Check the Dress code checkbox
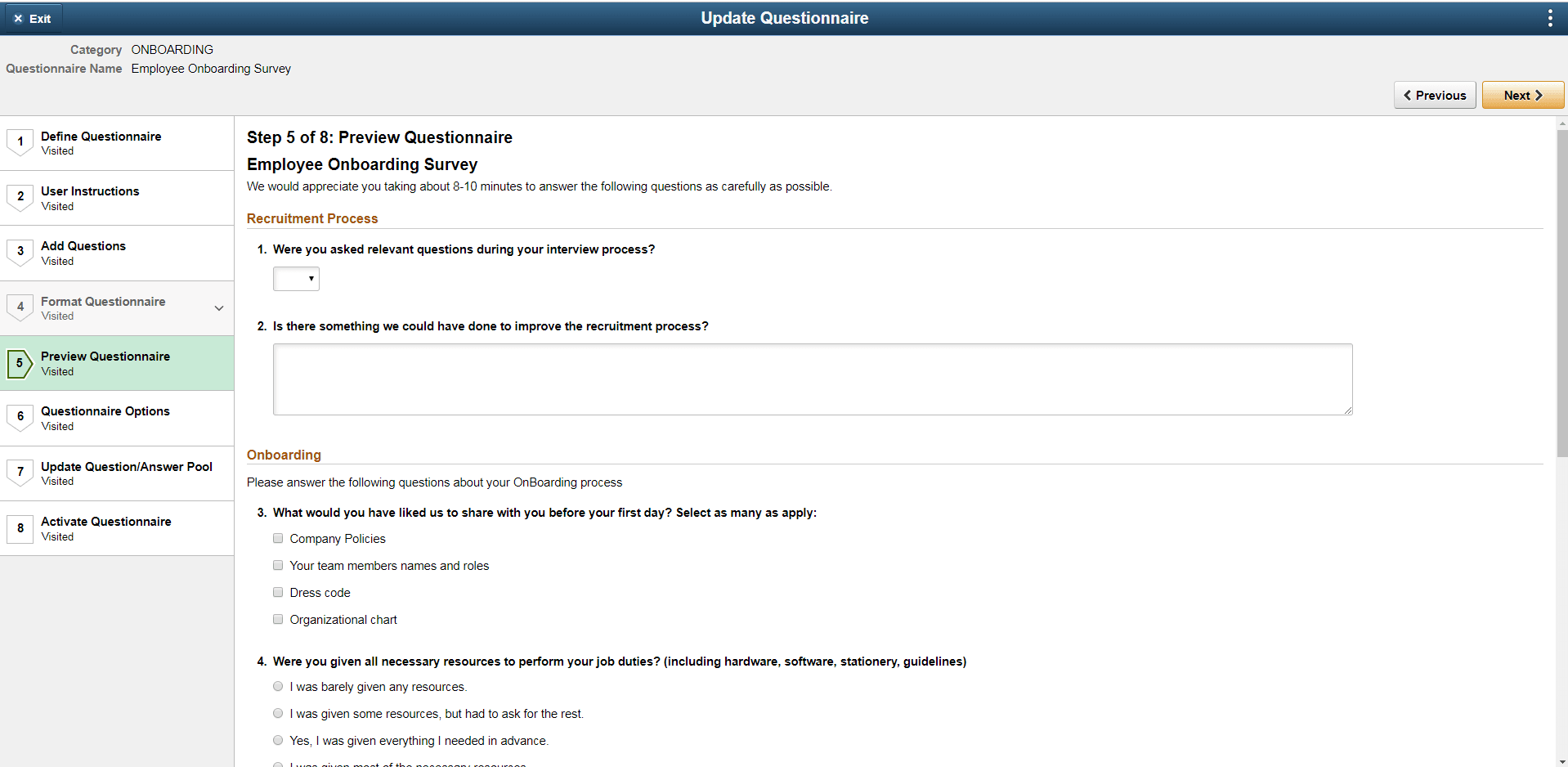The height and width of the screenshot is (767, 1568). click(278, 592)
